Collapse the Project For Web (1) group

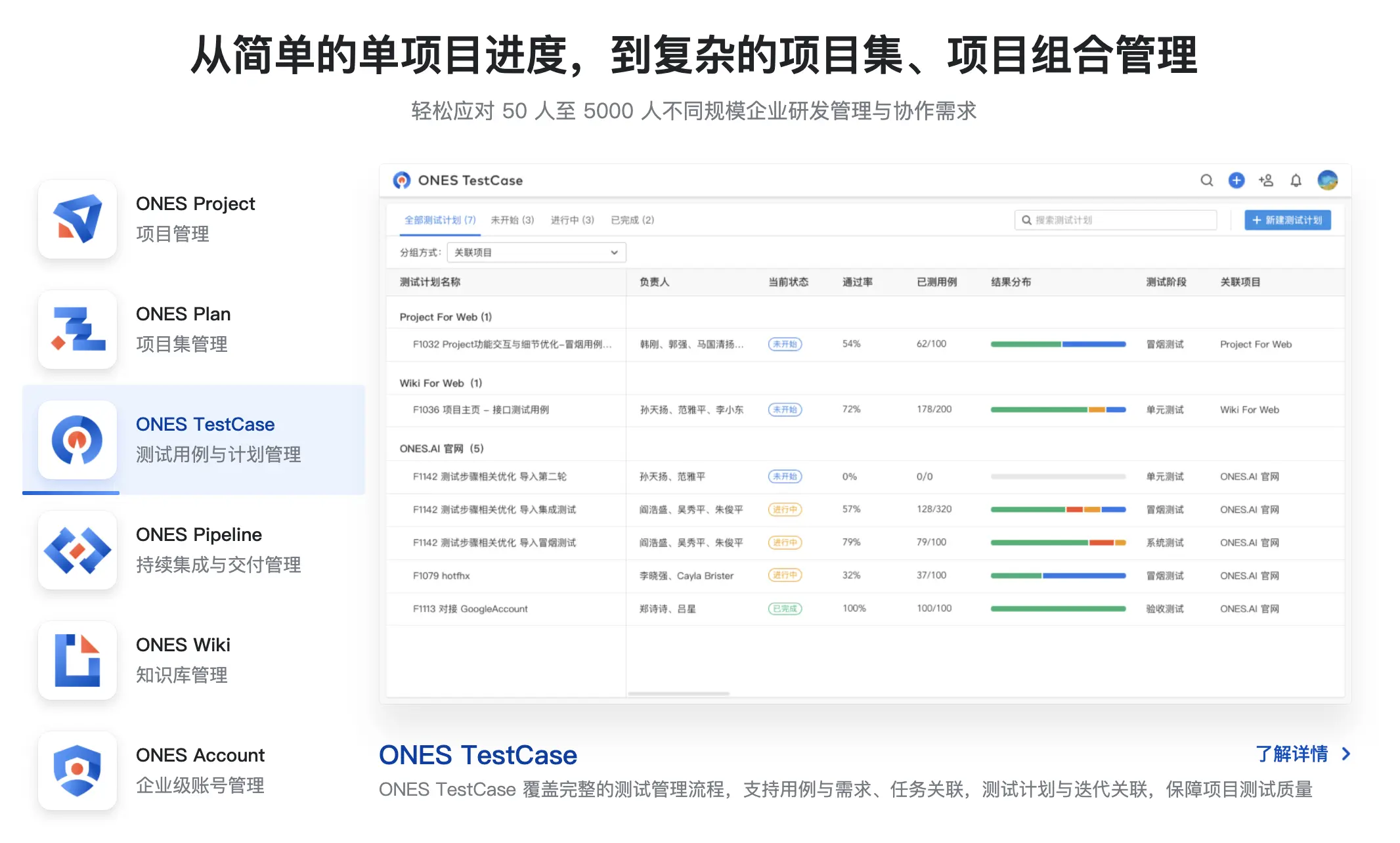click(x=445, y=317)
